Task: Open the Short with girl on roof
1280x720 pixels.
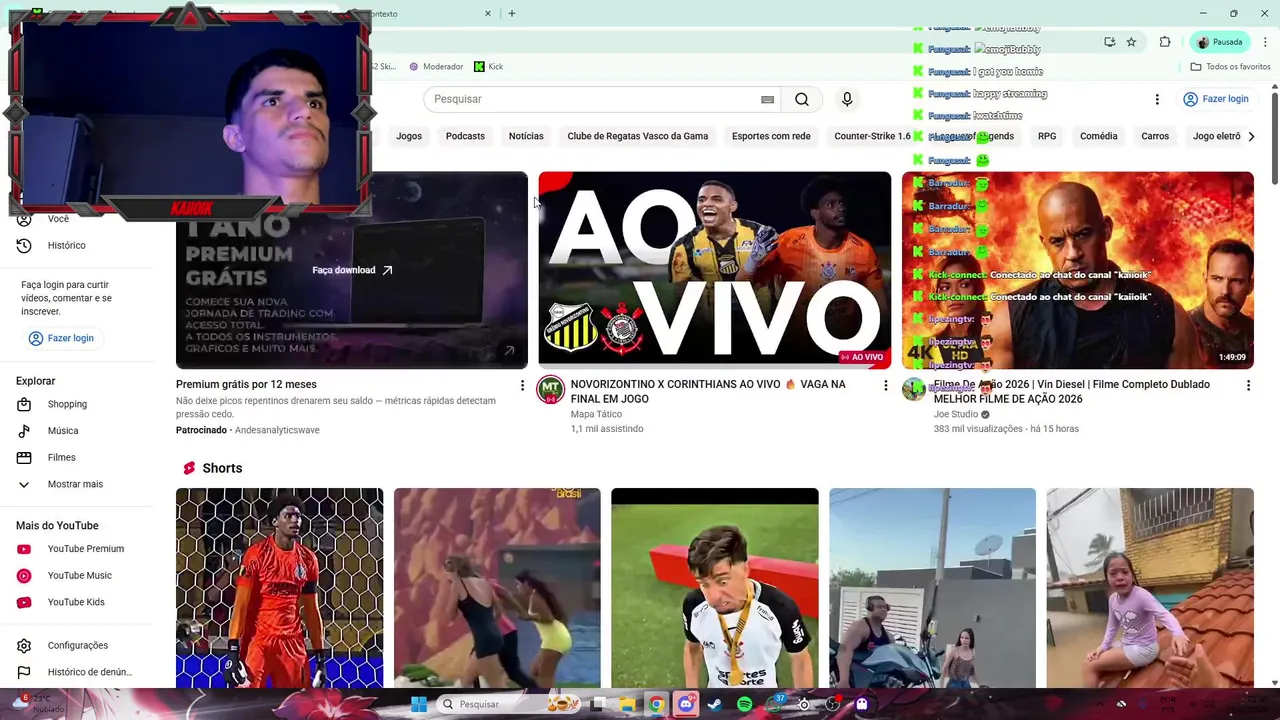Action: (x=1150, y=588)
